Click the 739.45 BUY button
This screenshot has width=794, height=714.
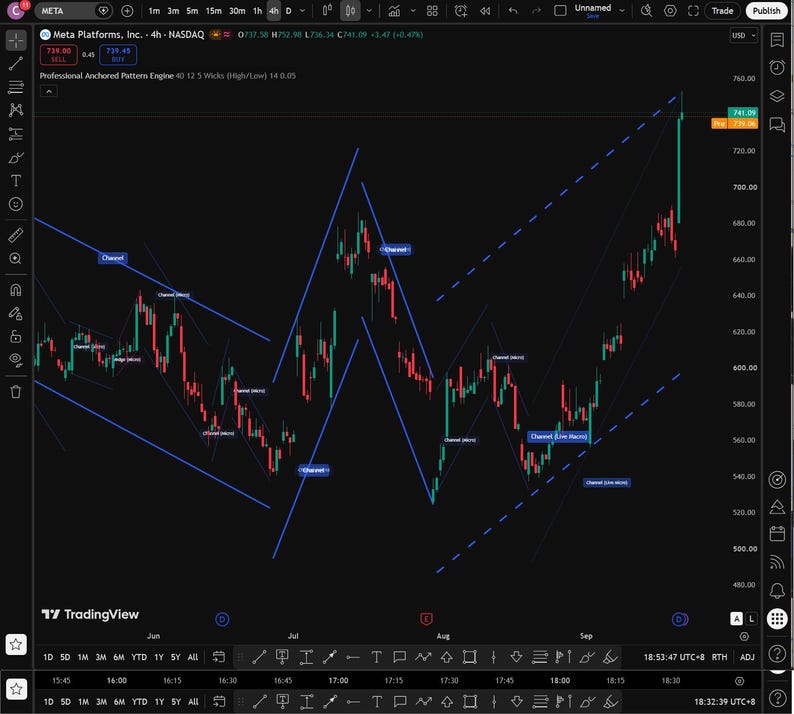click(118, 55)
